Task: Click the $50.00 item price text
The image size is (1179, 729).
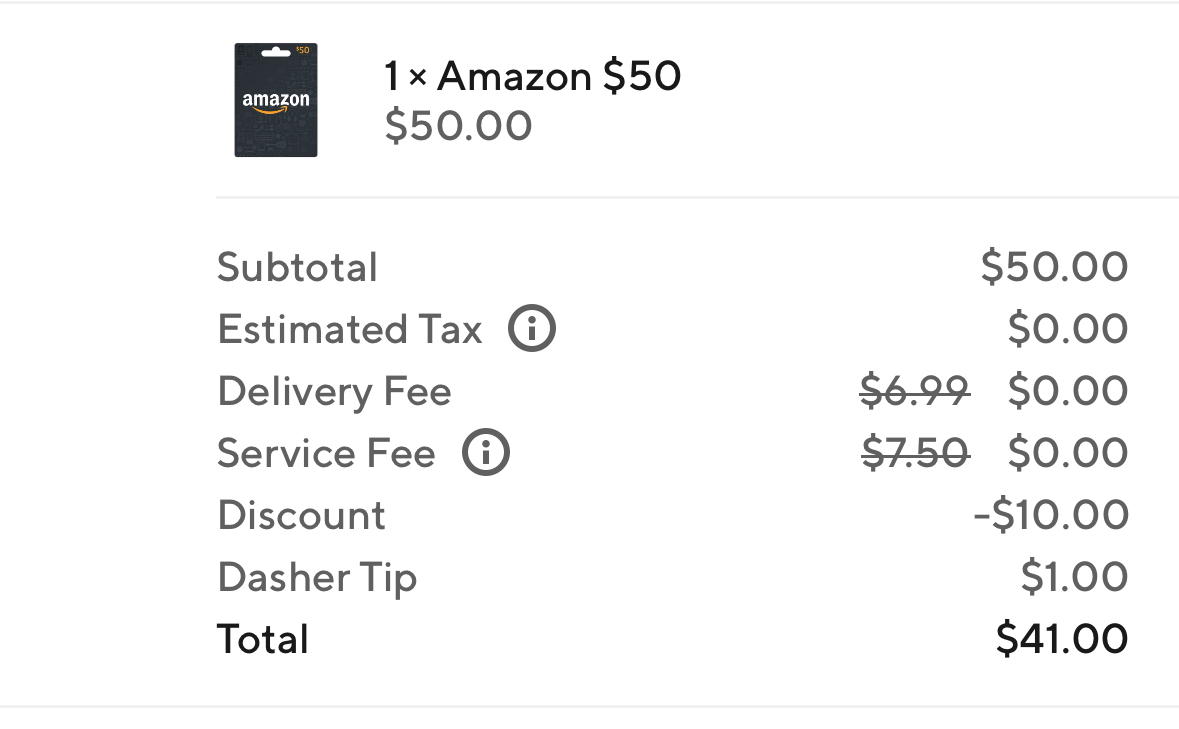Action: click(458, 126)
